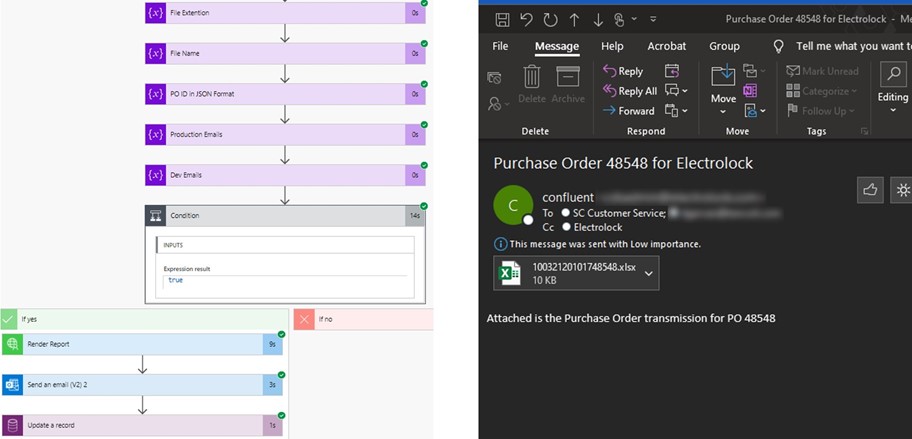Open the IM reply chat-bubble dropdown
This screenshot has height=439, width=912.
[676, 91]
